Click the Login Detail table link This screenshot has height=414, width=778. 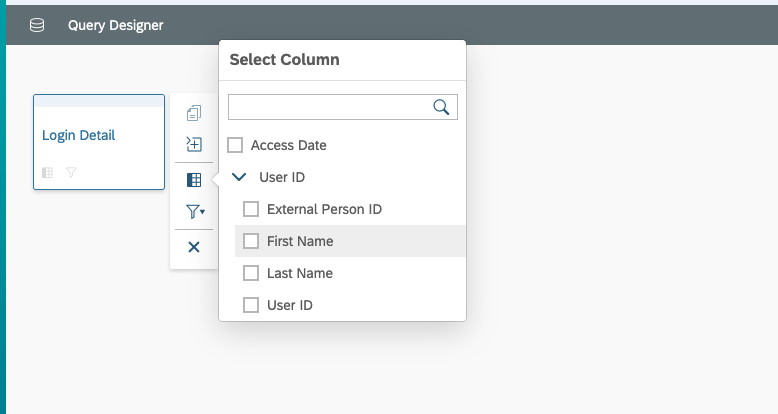tap(78, 135)
